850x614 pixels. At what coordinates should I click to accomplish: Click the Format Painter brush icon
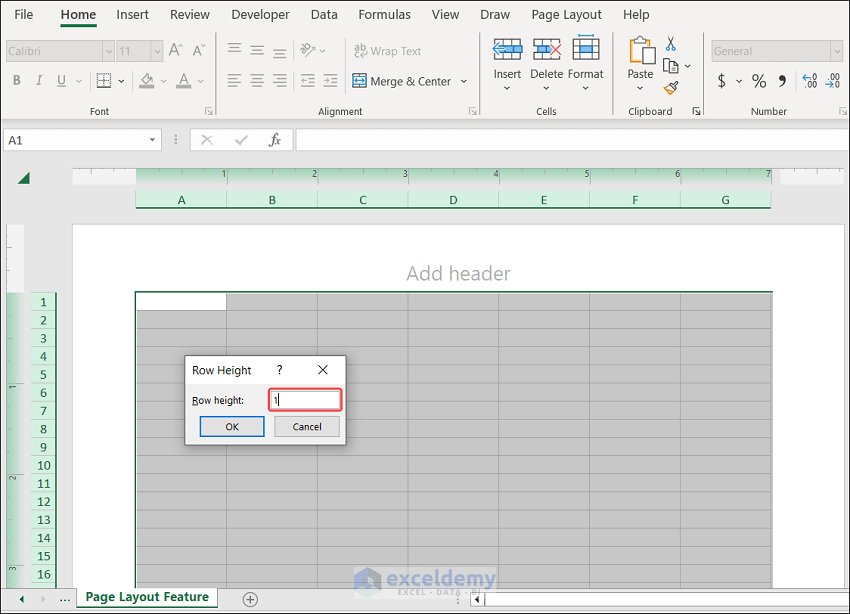click(x=671, y=88)
